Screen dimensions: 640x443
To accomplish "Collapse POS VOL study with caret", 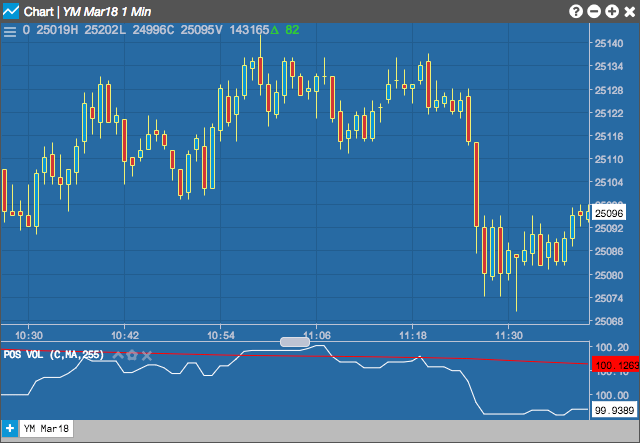I will click(118, 355).
